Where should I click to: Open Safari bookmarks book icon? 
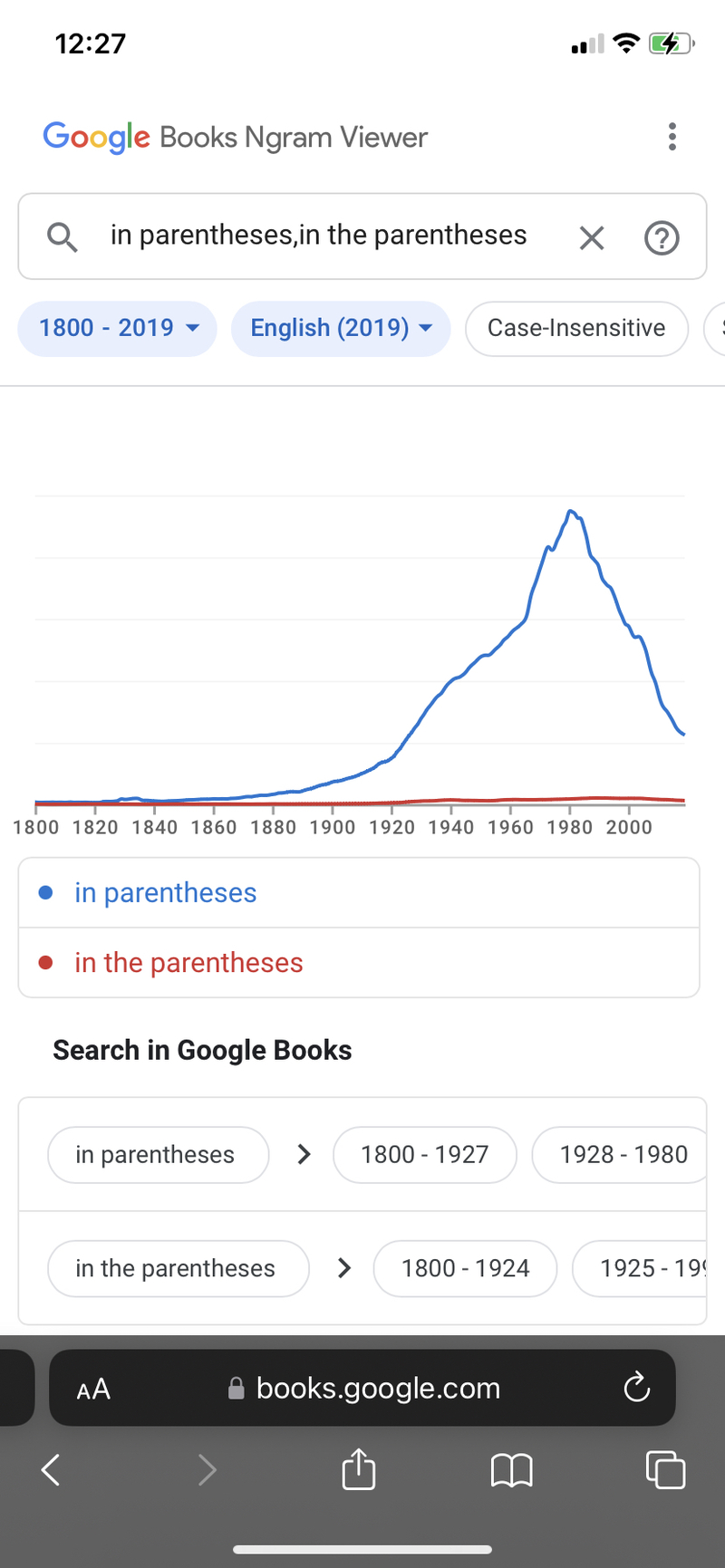(511, 1470)
